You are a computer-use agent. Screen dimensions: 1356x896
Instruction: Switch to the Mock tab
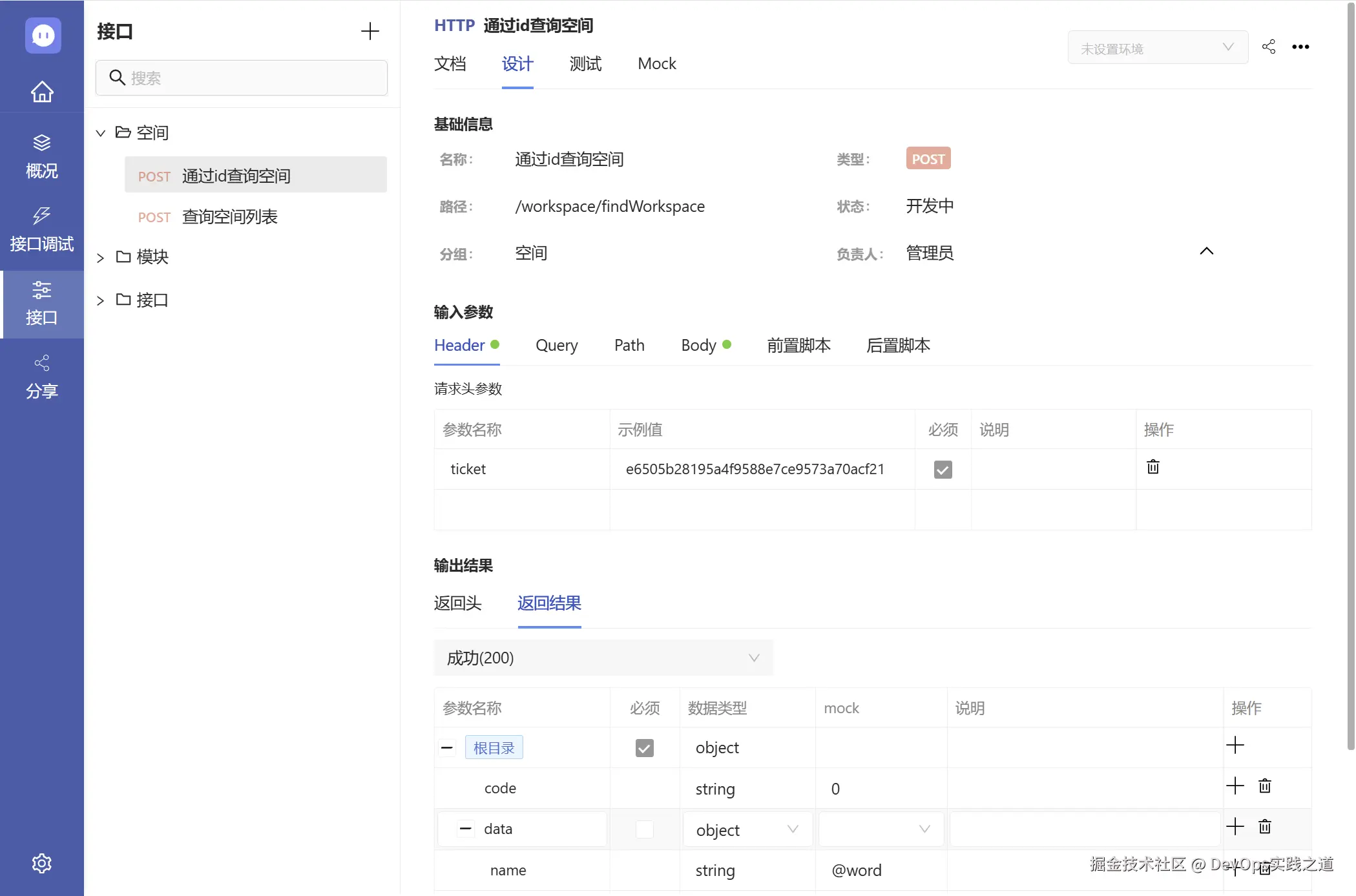(656, 63)
